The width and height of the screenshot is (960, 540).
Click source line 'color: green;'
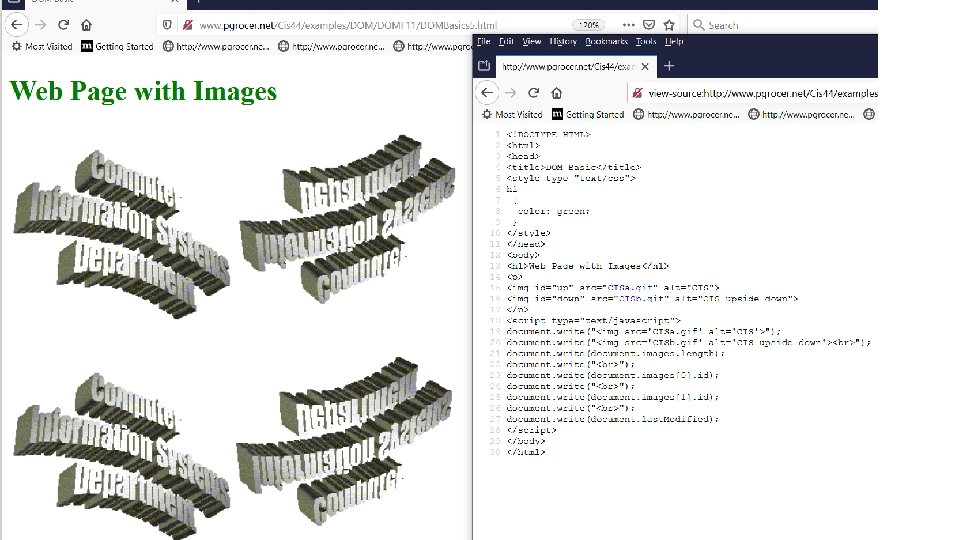[553, 211]
